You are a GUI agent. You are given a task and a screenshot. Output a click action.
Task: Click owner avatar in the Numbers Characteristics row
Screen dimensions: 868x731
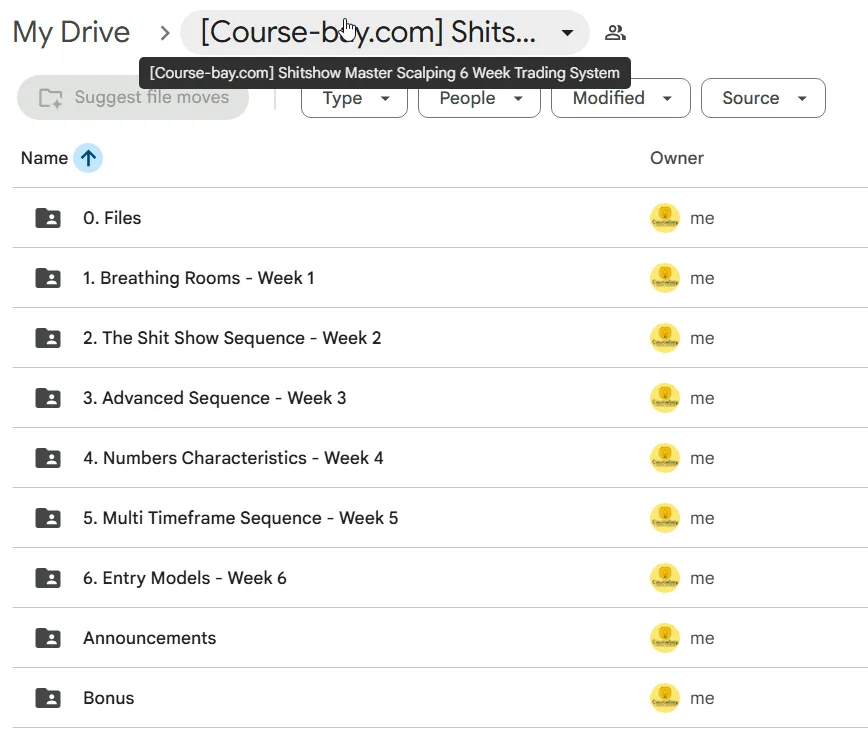[665, 458]
